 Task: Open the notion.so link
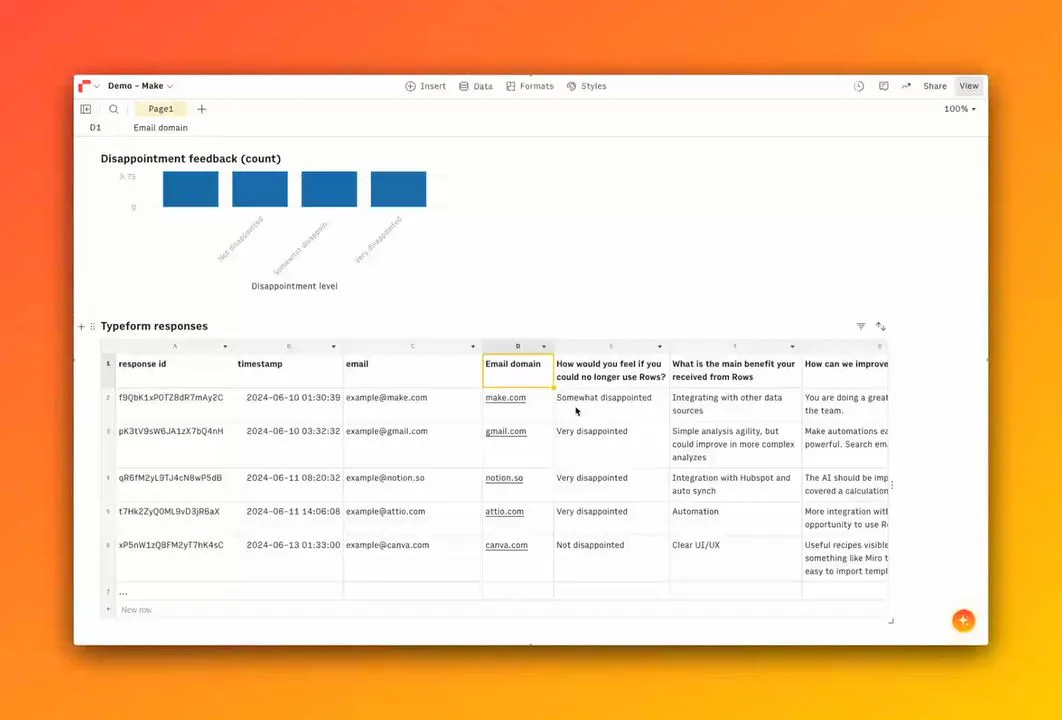coord(504,478)
